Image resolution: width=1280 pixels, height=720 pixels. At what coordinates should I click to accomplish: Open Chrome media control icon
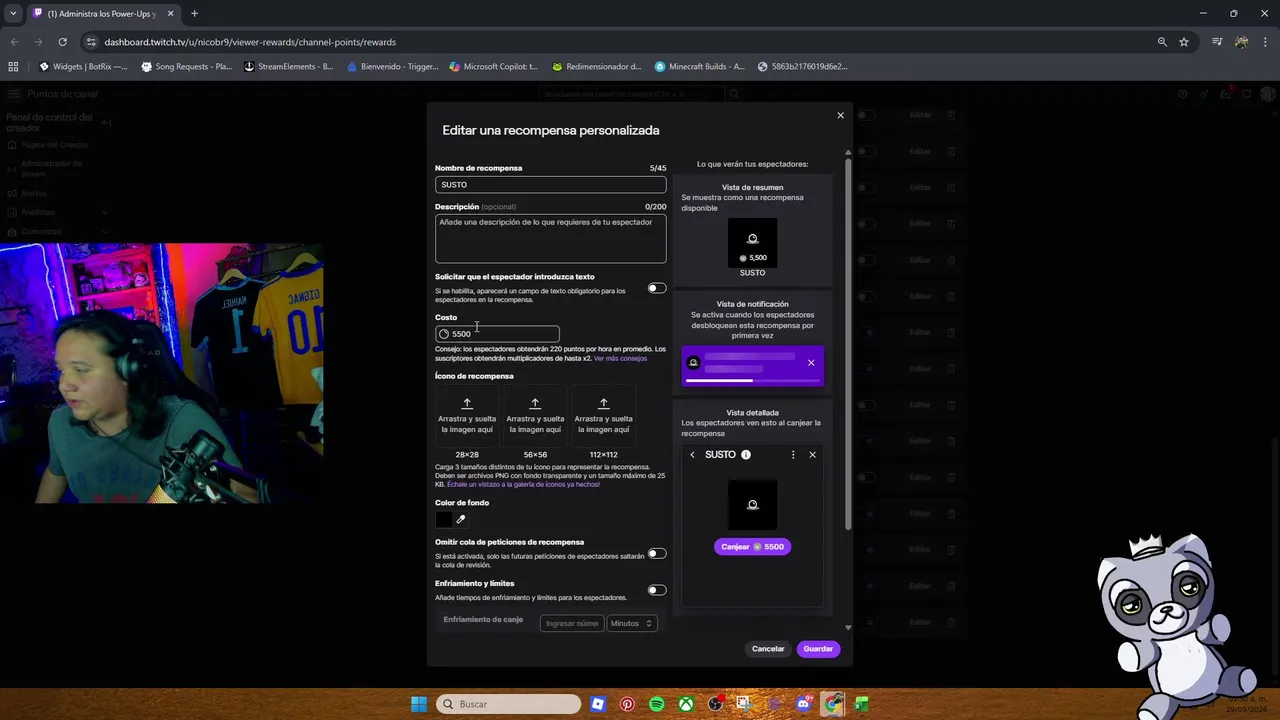[1217, 42]
